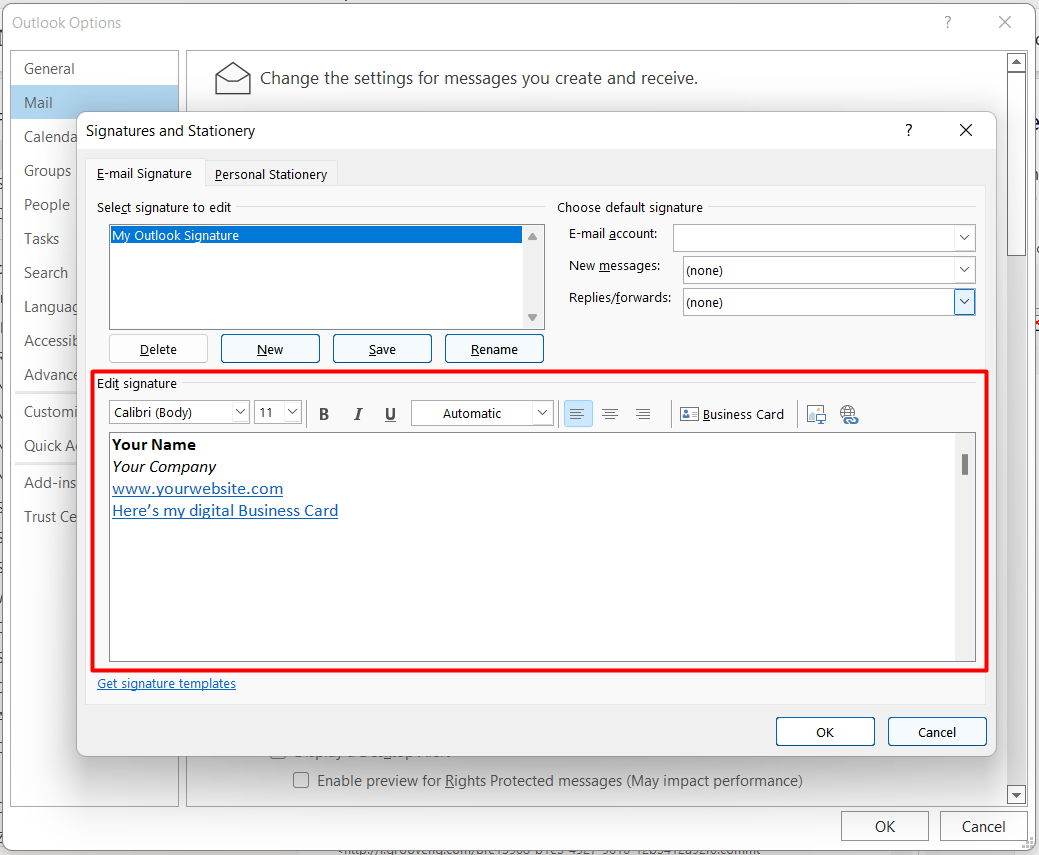Insert a hyperlink into signature
This screenshot has height=855, width=1039.
(849, 414)
